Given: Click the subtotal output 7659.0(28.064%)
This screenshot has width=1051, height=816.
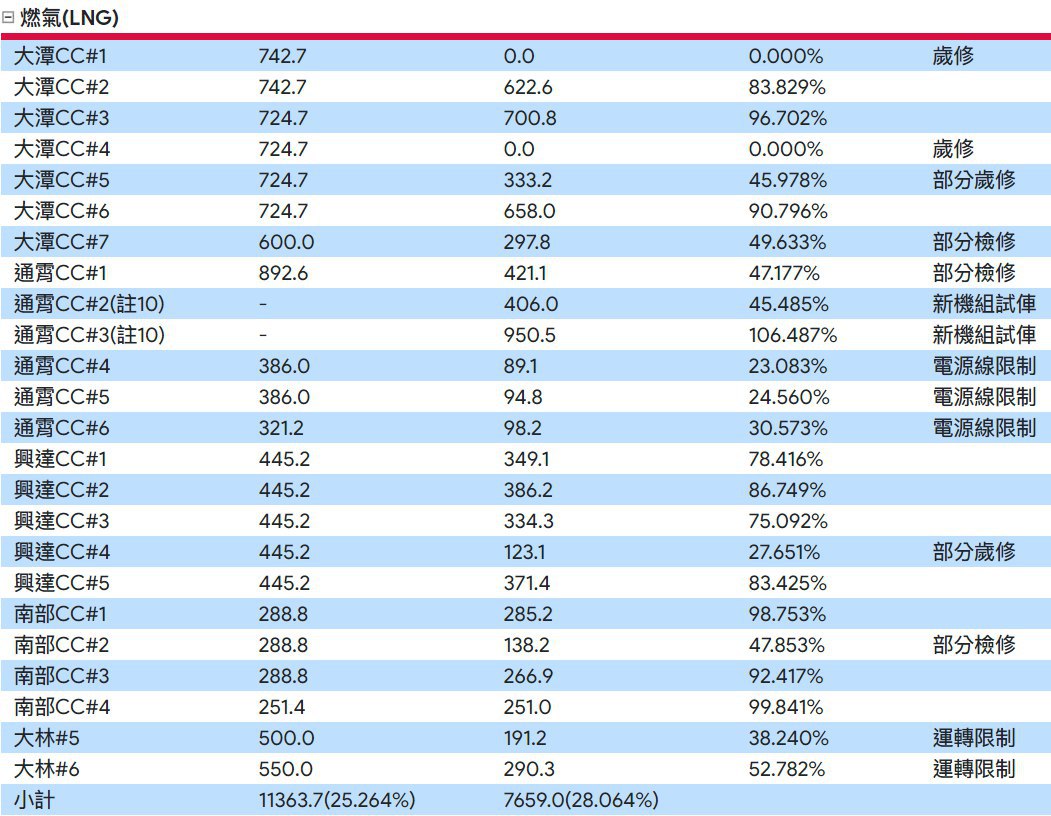Looking at the screenshot, I should coord(580,800).
